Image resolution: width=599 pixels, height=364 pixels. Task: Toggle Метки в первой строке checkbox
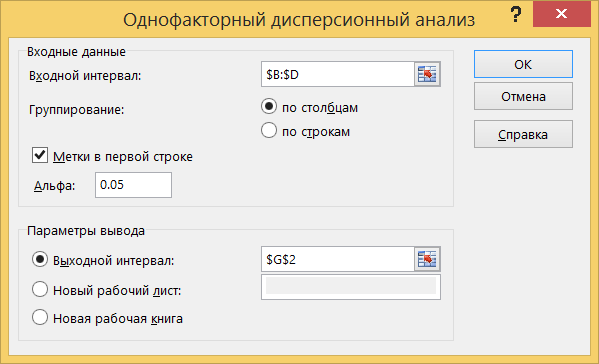pos(40,155)
